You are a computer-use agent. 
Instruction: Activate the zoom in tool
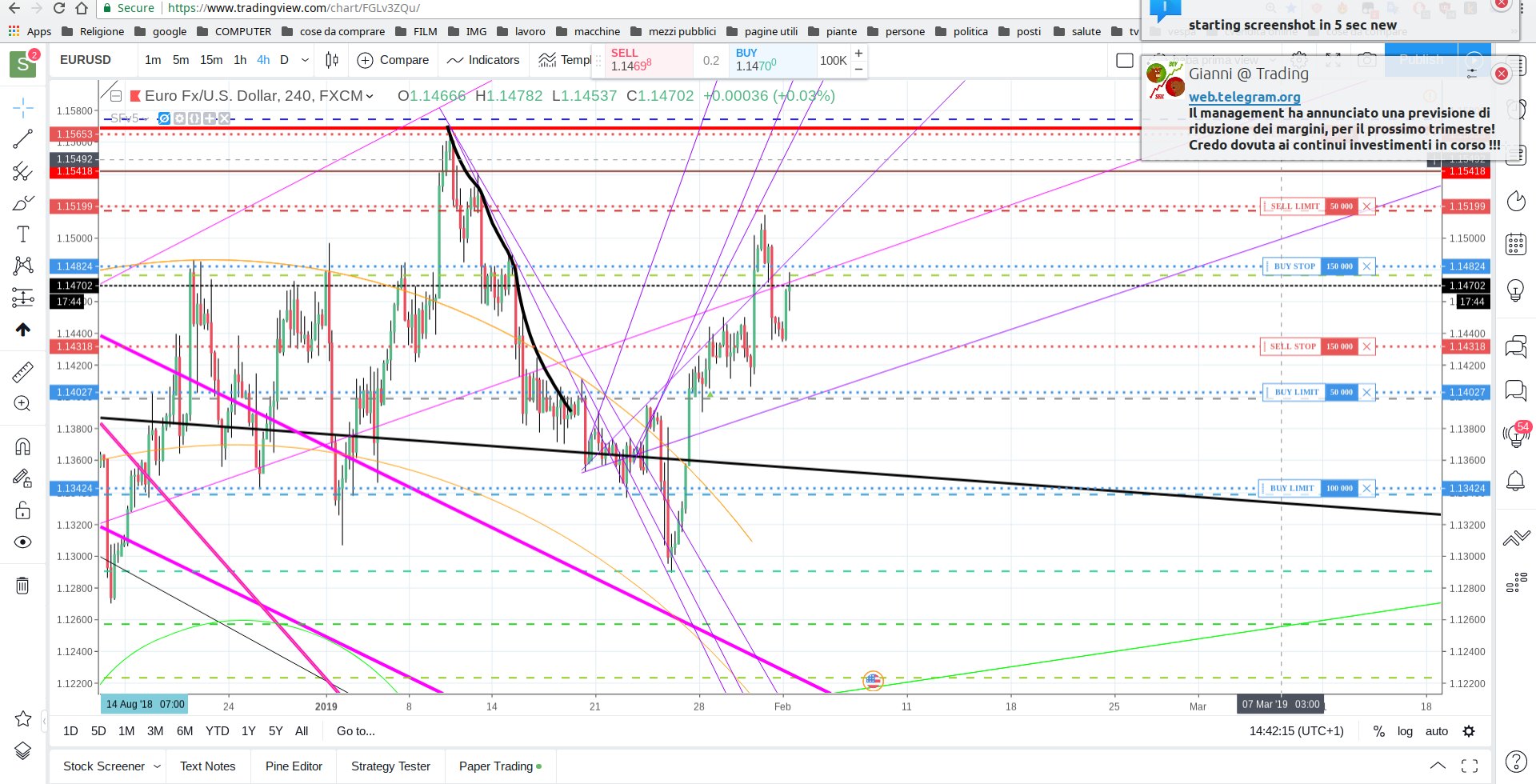point(23,404)
